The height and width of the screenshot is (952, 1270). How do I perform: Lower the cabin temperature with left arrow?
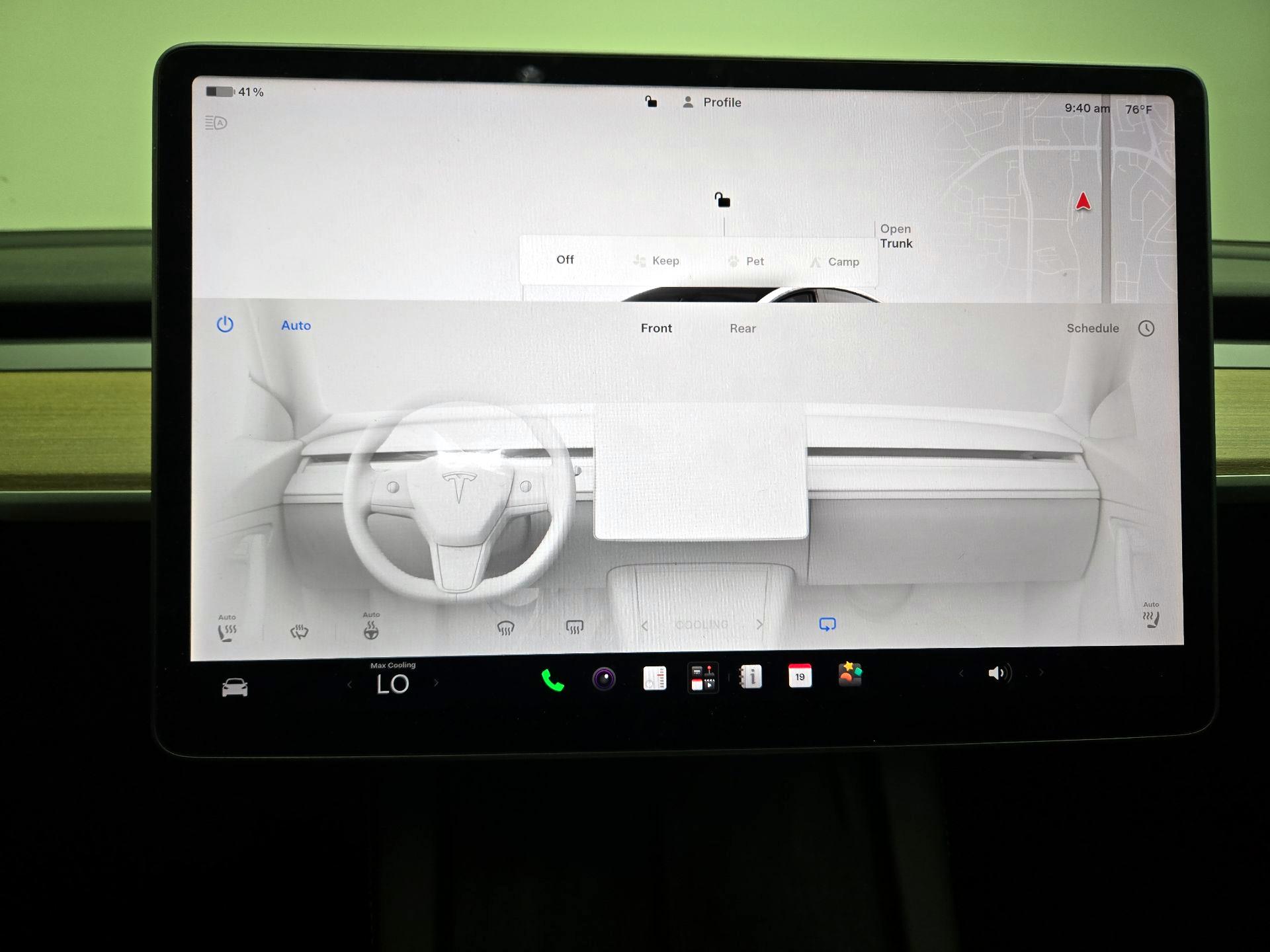pos(350,685)
